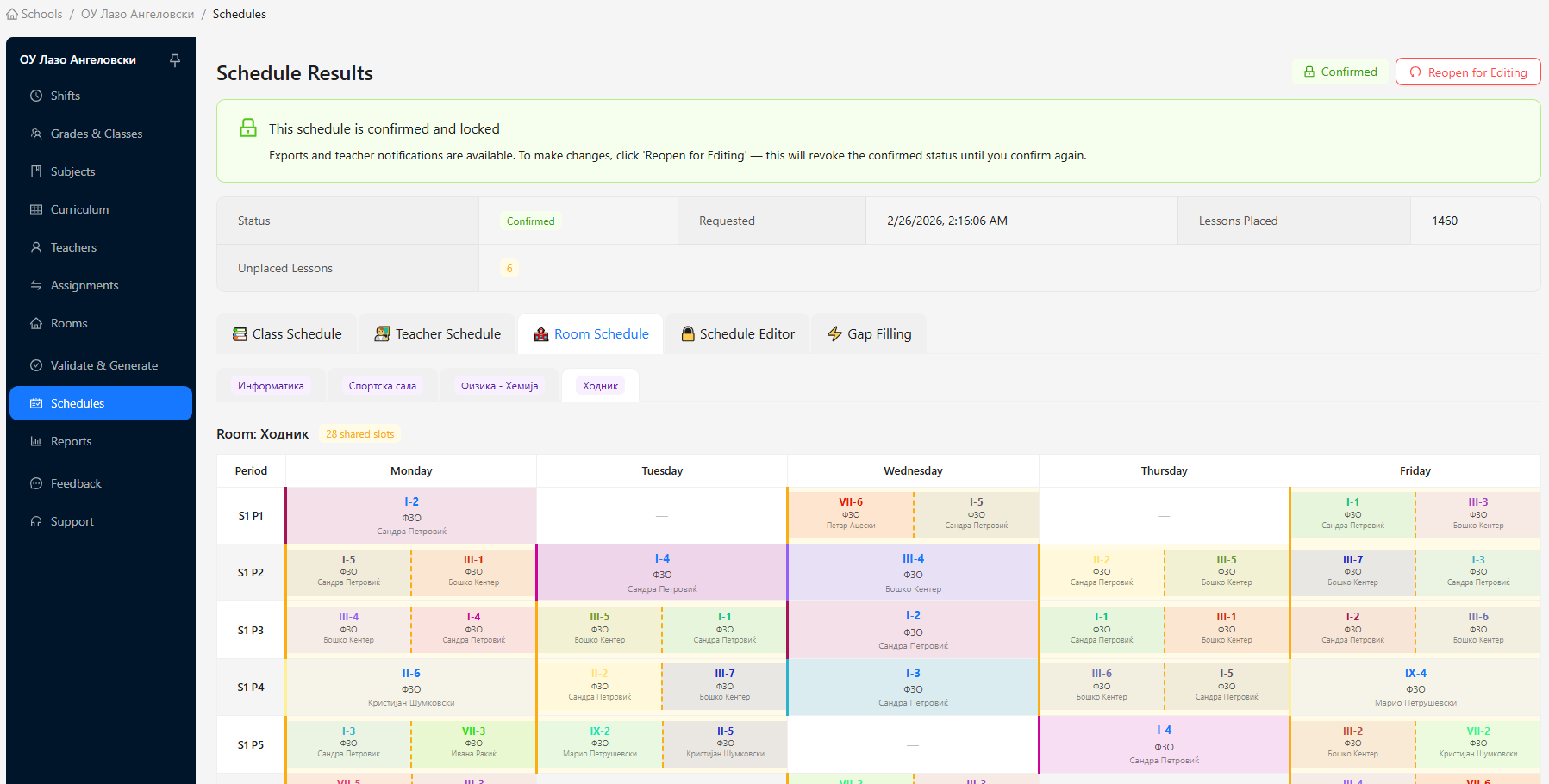The width and height of the screenshot is (1549, 784).
Task: Open the Teachers page
Action: [101, 247]
